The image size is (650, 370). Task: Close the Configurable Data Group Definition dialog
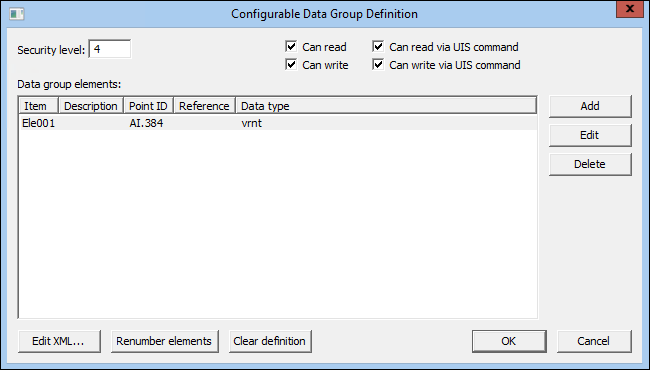[x=629, y=9]
